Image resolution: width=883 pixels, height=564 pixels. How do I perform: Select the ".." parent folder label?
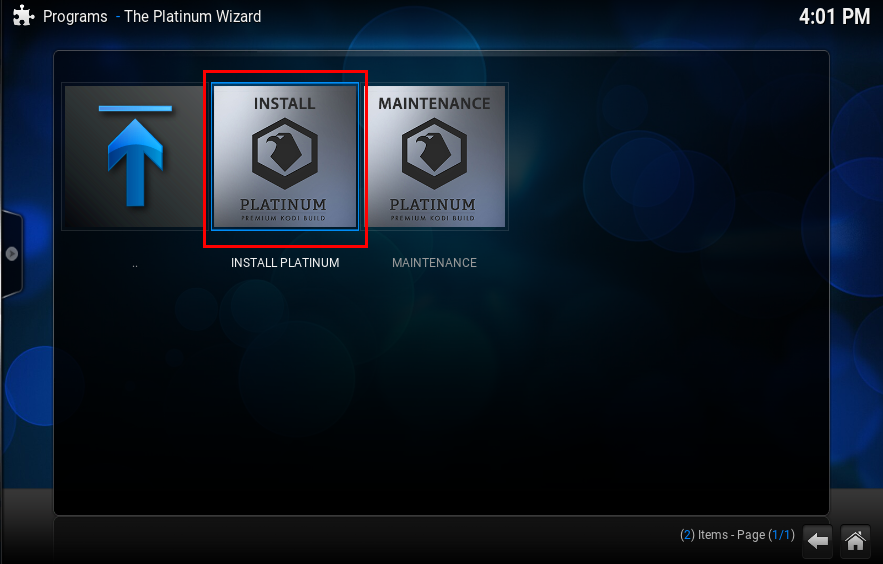pos(135,265)
